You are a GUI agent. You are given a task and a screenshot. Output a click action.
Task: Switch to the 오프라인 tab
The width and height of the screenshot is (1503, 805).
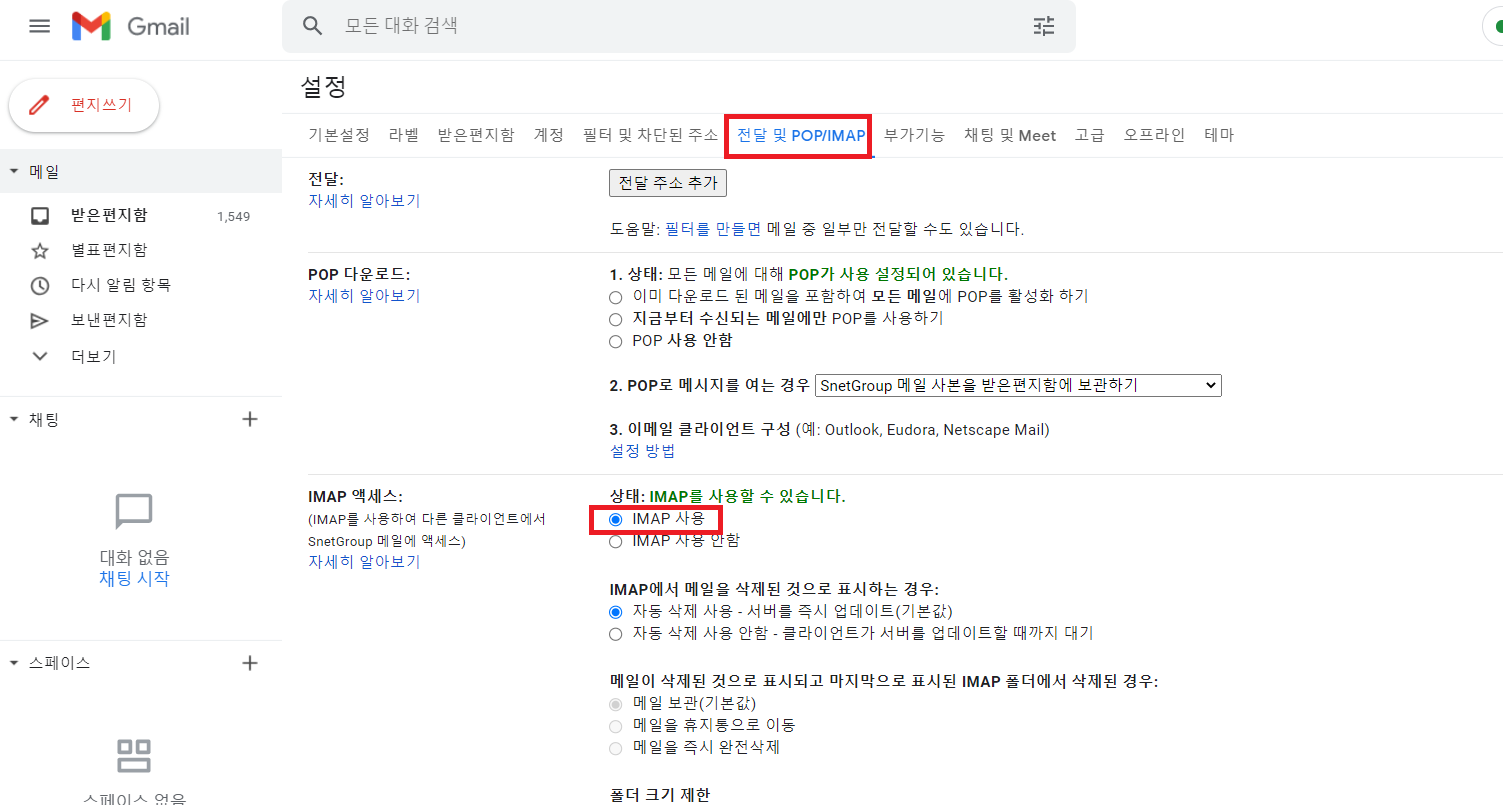(1154, 135)
